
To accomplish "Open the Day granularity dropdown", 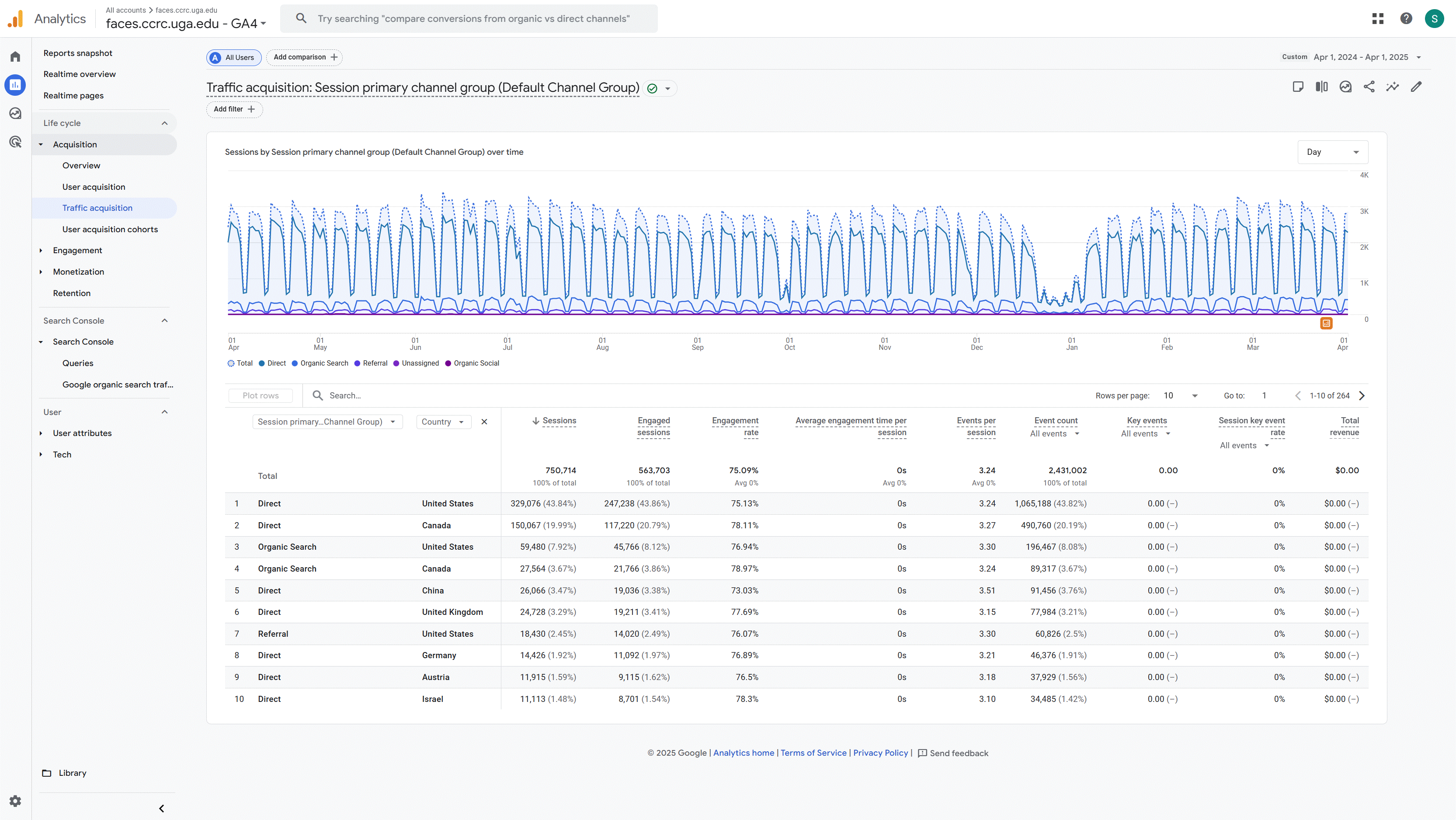I will coord(1332,152).
